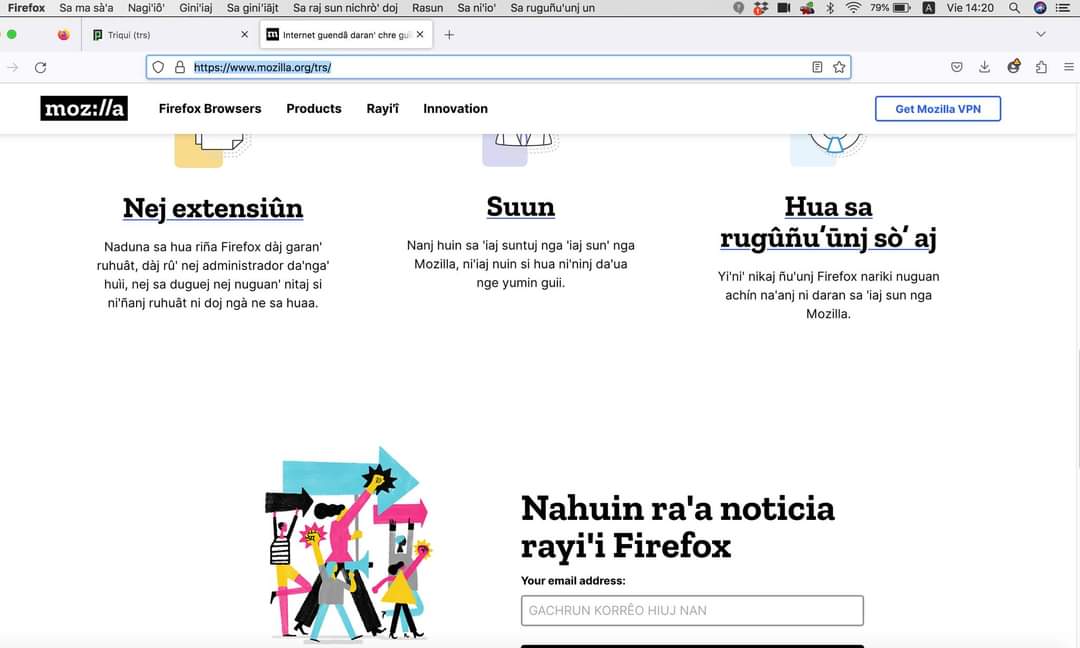1080x648 pixels.
Task: Open the Nagi'iô' menu
Action: 146,8
